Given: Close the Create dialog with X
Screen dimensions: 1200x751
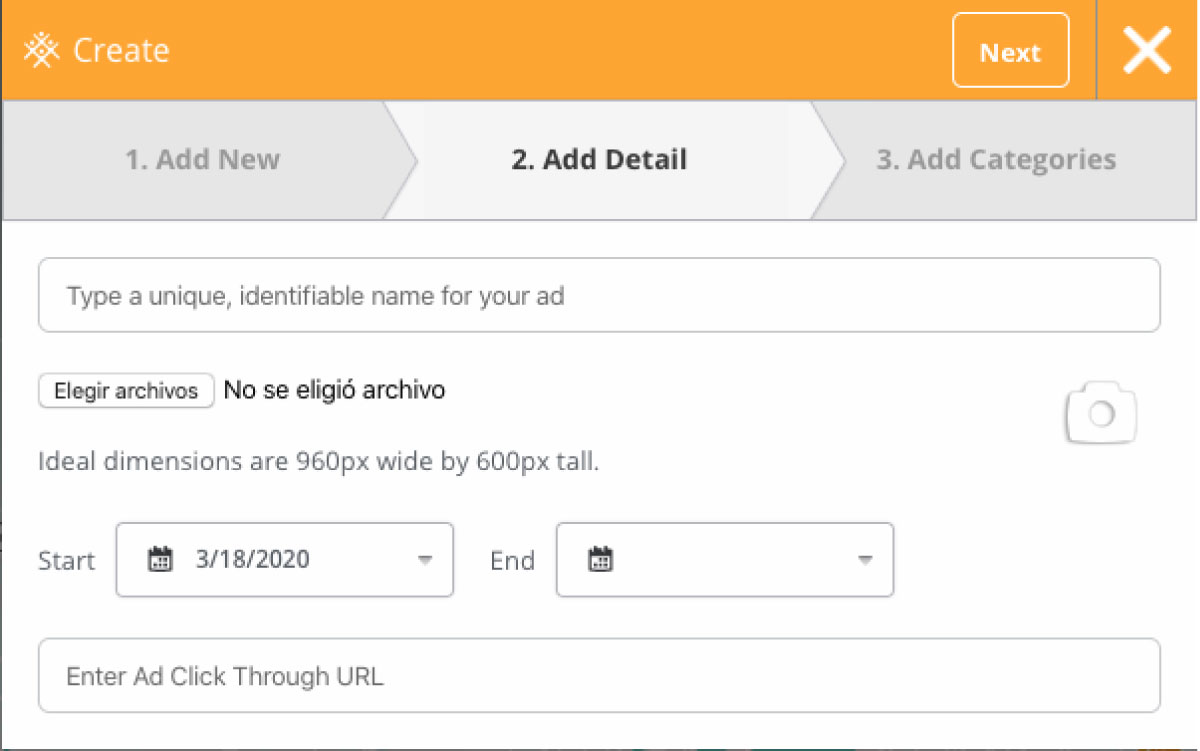Looking at the screenshot, I should [1146, 50].
